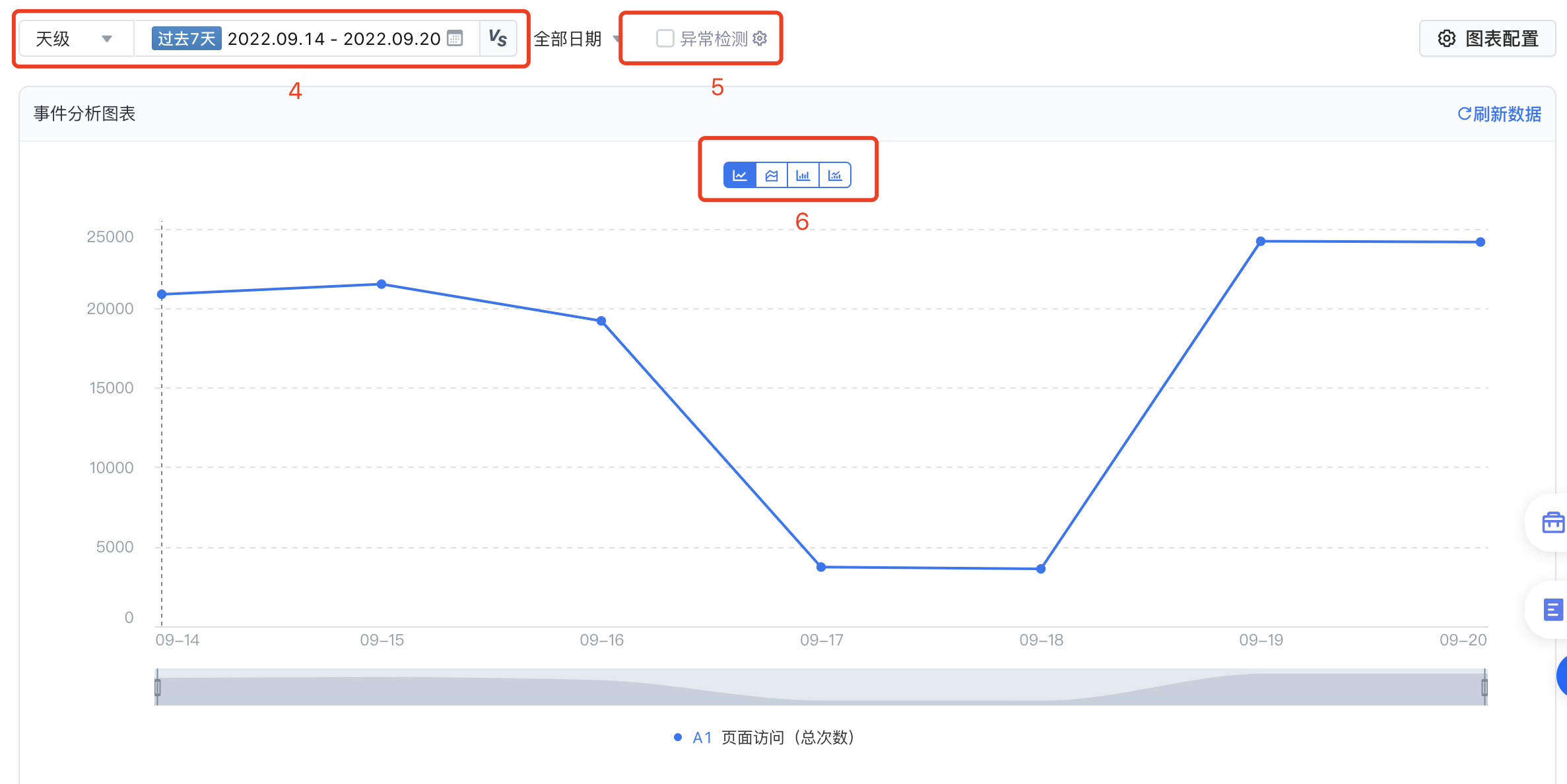Click right handle of chart range slider
Screen dimensions: 1567x784
[x=1484, y=688]
